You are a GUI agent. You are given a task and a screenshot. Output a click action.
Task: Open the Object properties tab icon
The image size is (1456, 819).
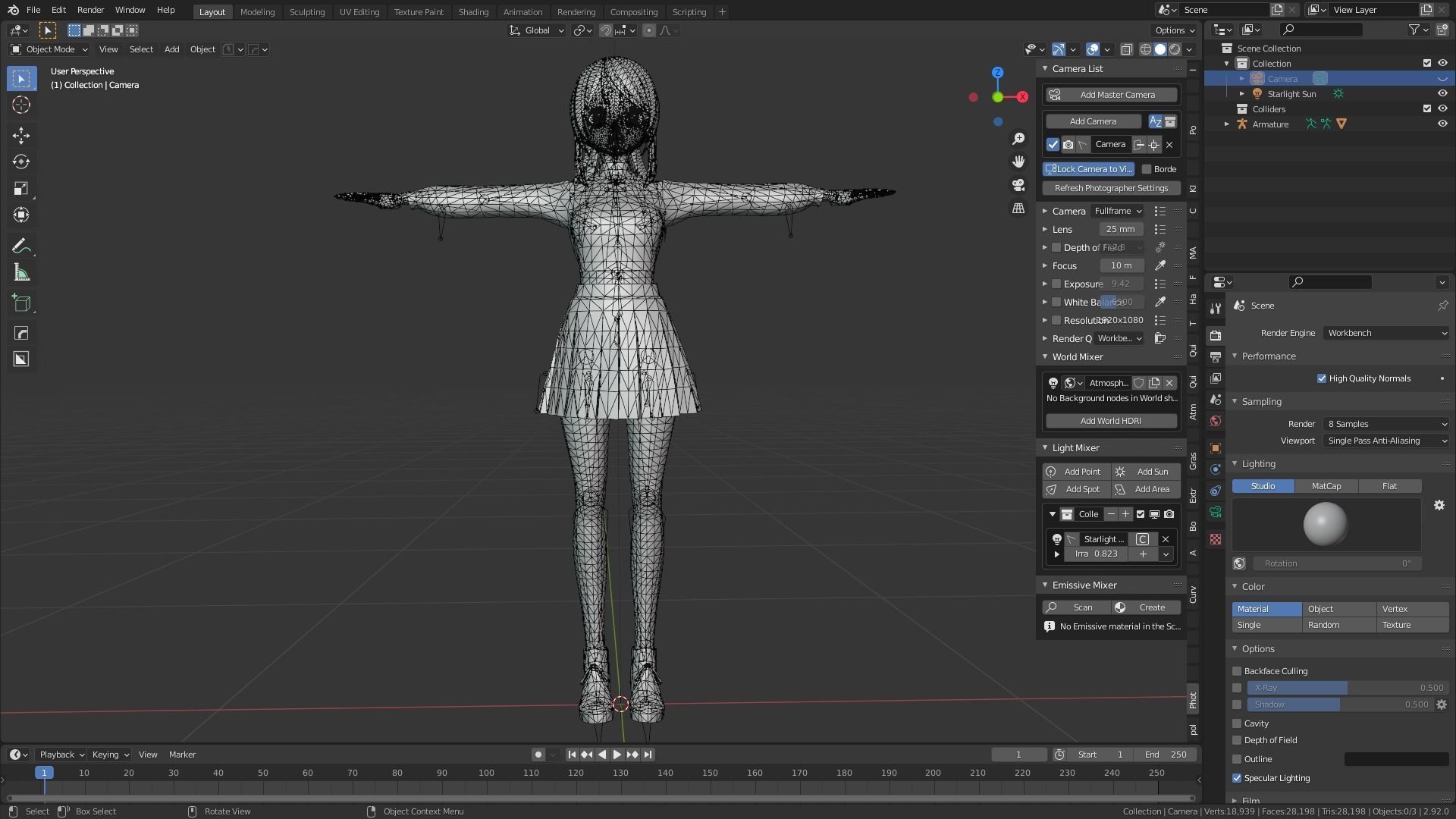click(1216, 448)
